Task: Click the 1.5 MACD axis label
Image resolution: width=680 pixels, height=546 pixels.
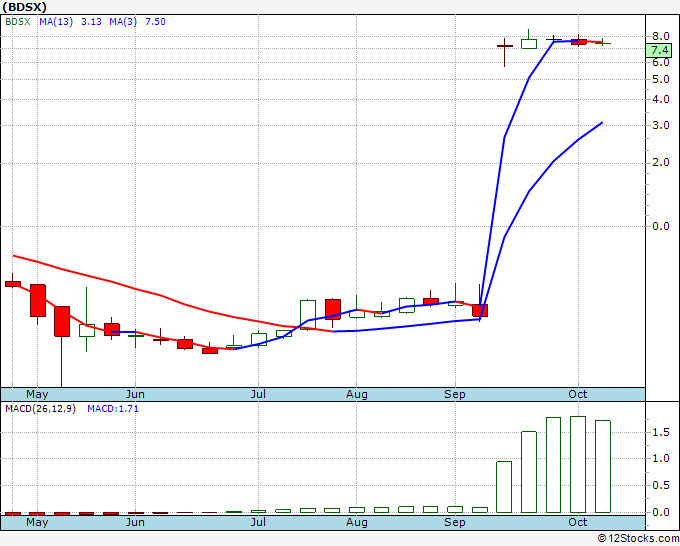Action: pos(661,432)
